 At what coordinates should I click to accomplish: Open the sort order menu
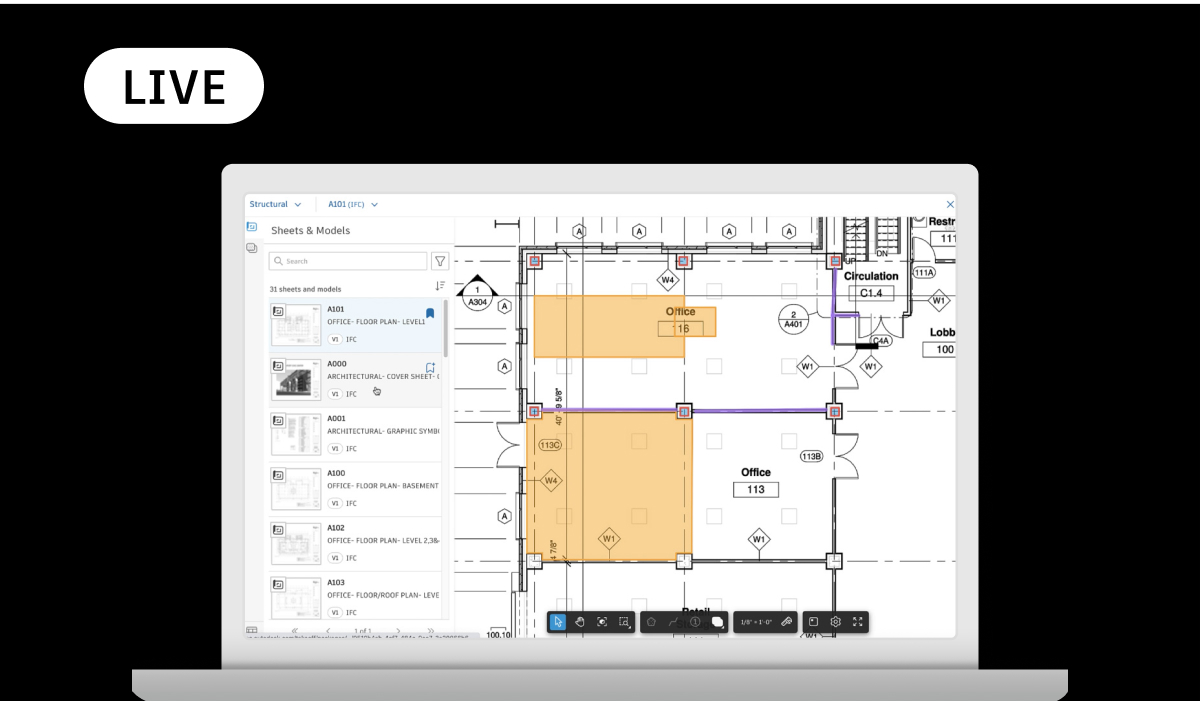[x=438, y=284]
